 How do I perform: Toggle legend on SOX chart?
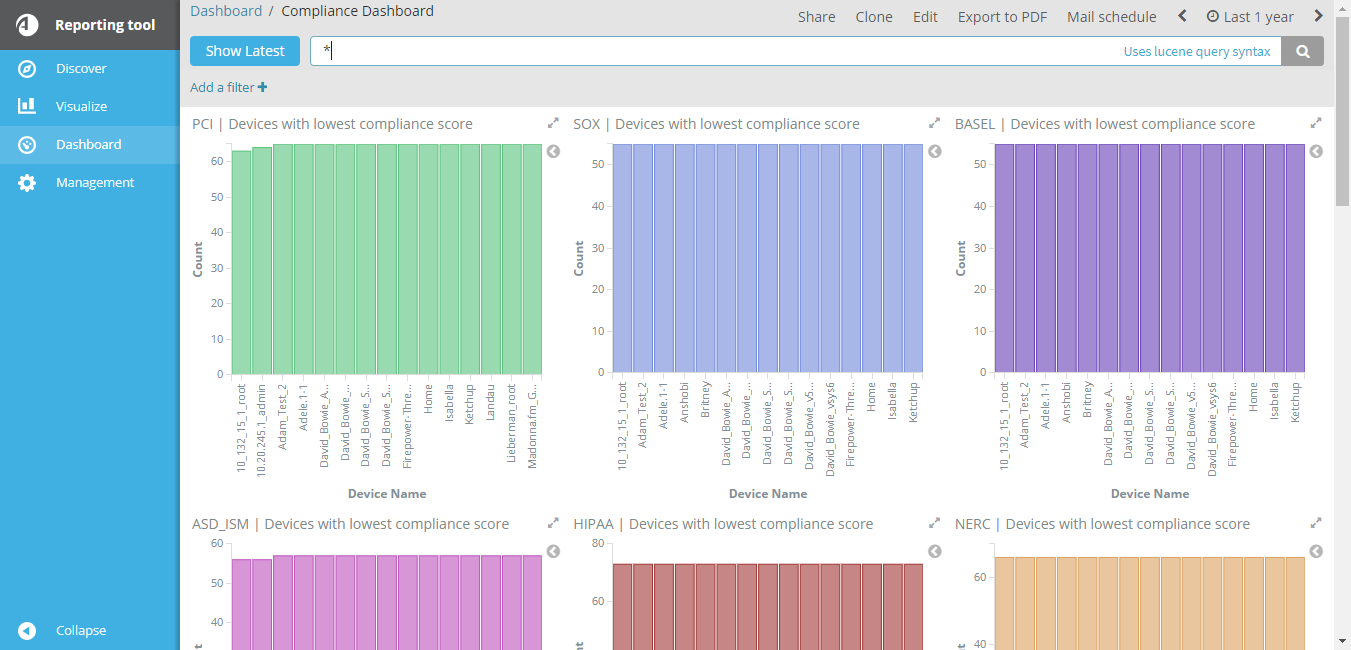(x=934, y=152)
